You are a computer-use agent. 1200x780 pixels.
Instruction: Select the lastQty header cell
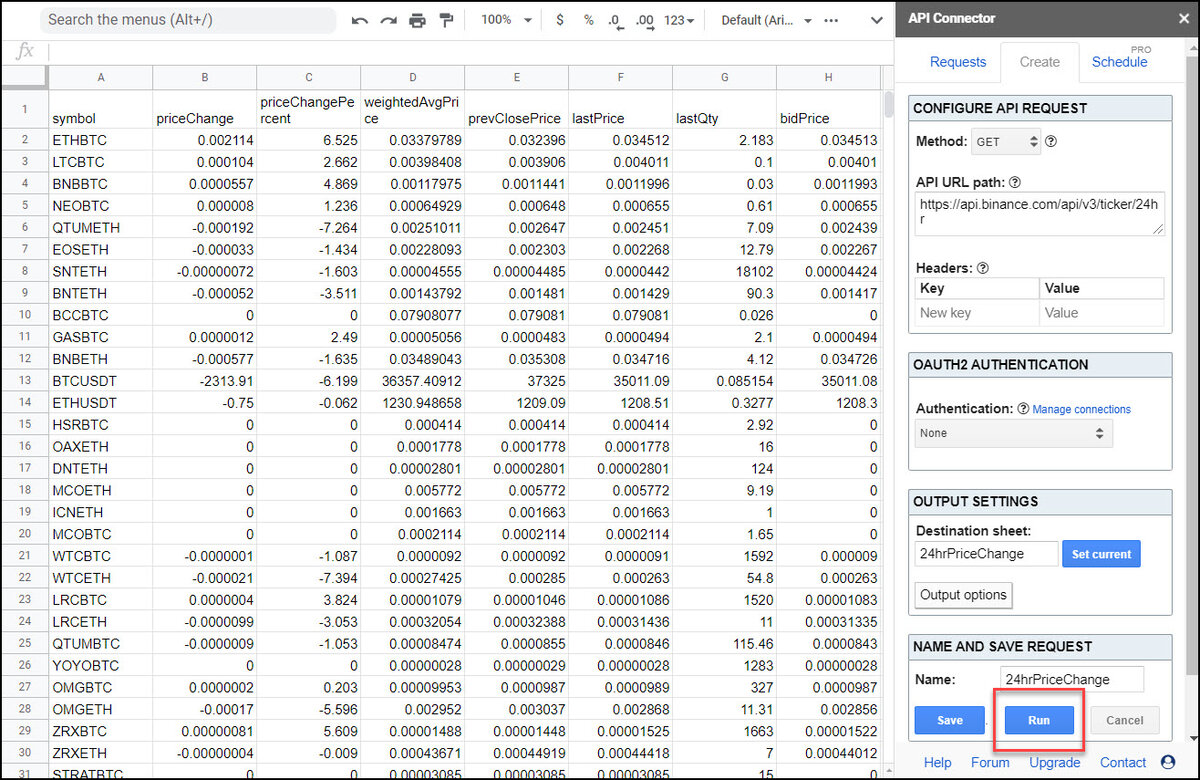[724, 109]
